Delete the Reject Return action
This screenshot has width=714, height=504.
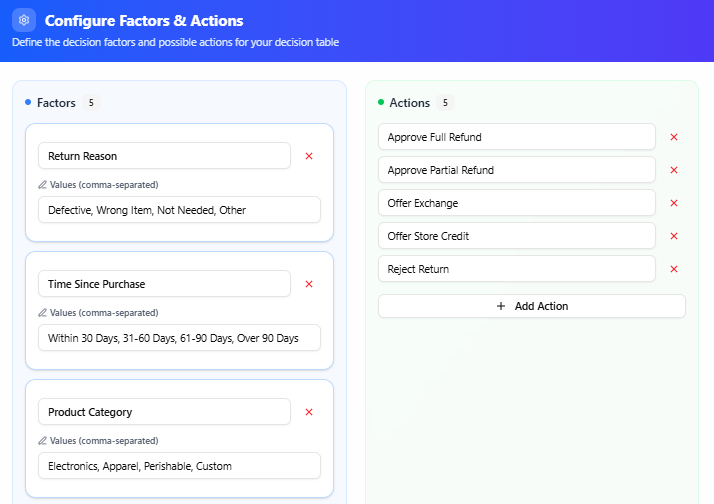pos(674,269)
